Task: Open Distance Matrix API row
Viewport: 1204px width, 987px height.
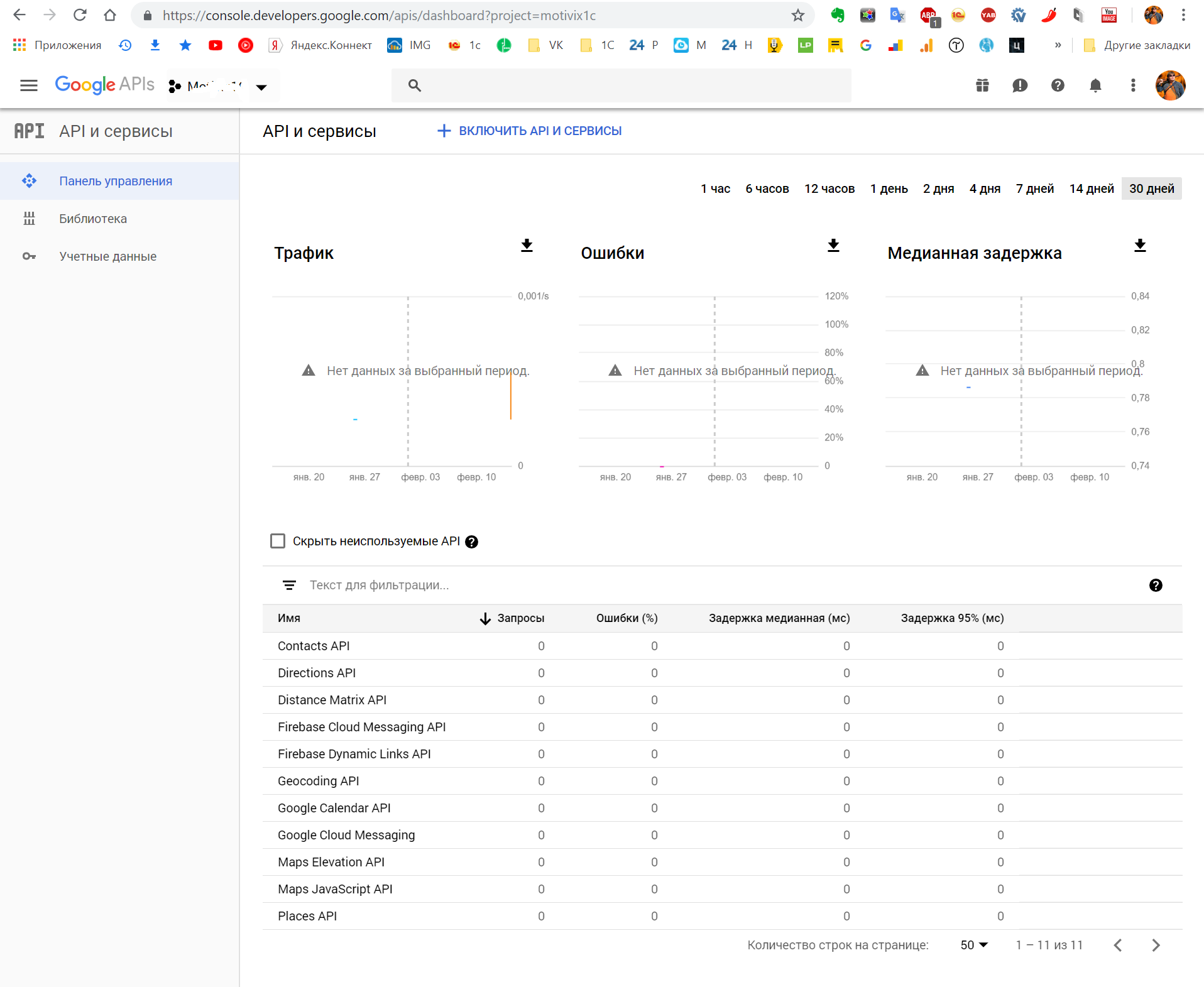Action: click(722, 700)
